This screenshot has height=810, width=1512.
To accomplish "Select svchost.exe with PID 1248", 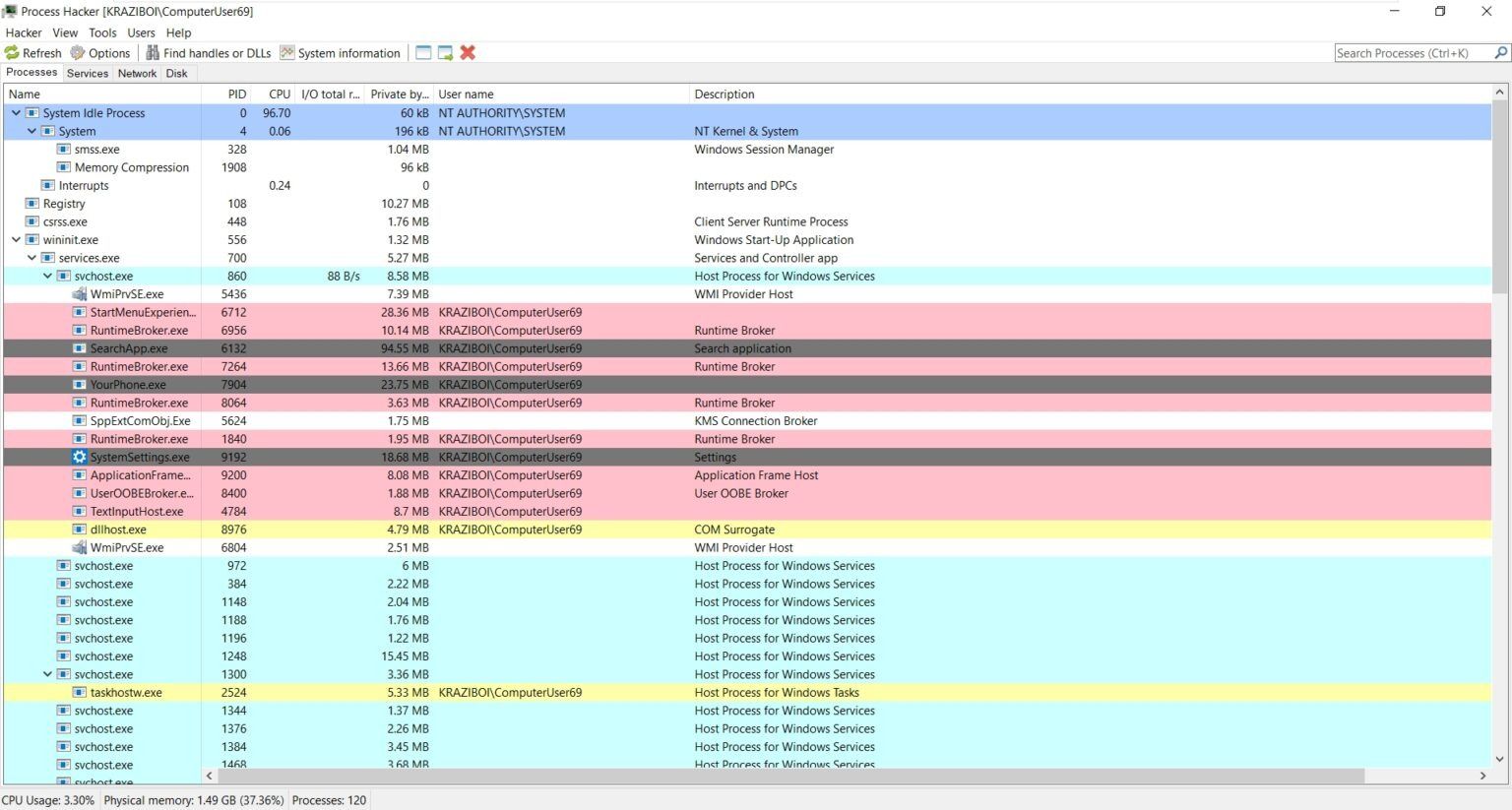I will point(748,656).
